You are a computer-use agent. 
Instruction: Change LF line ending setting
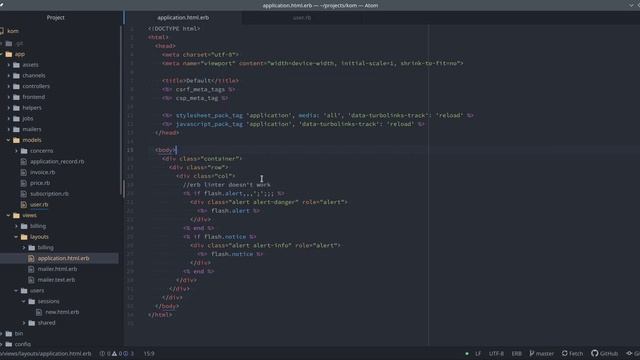478,354
